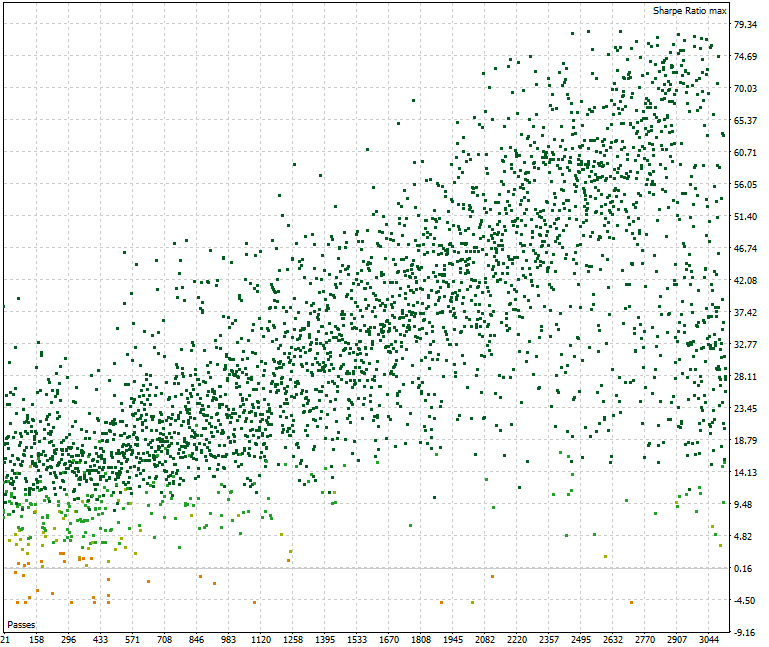Viewport: 769px width, 647px height.
Task: Select the 42.08 y-axis value
Action: click(x=745, y=281)
